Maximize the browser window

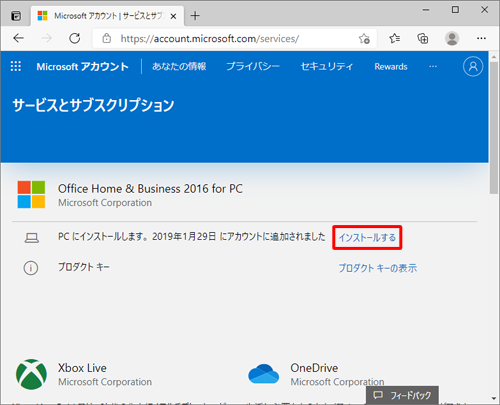coord(455,10)
